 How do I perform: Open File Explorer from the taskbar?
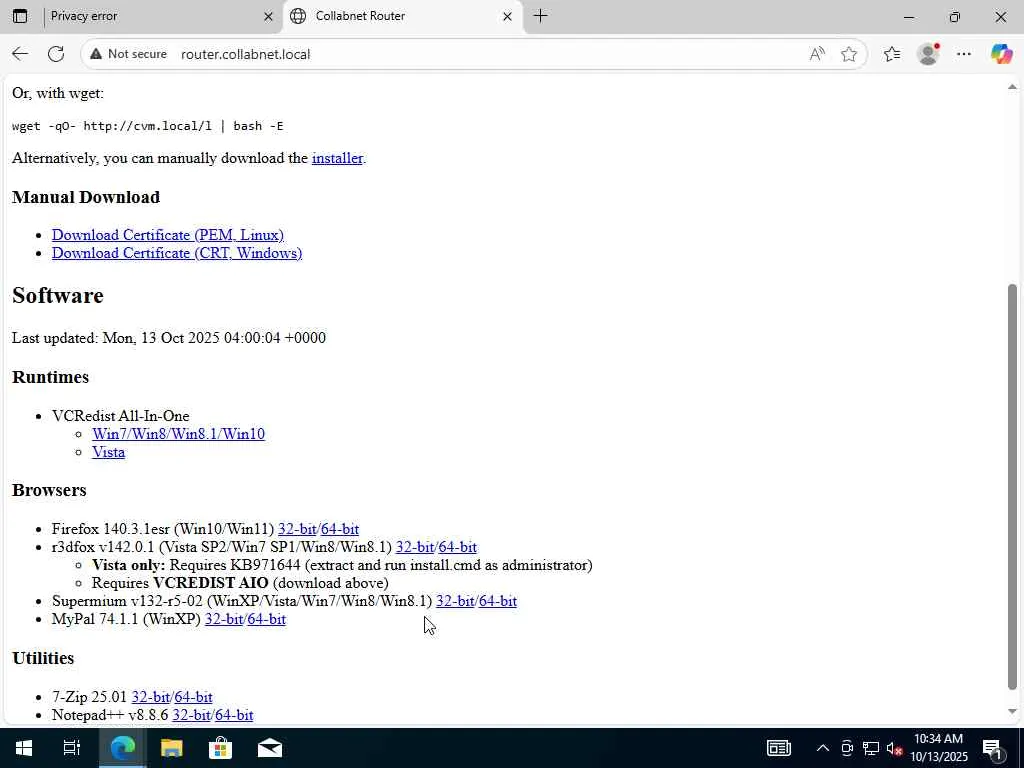172,748
